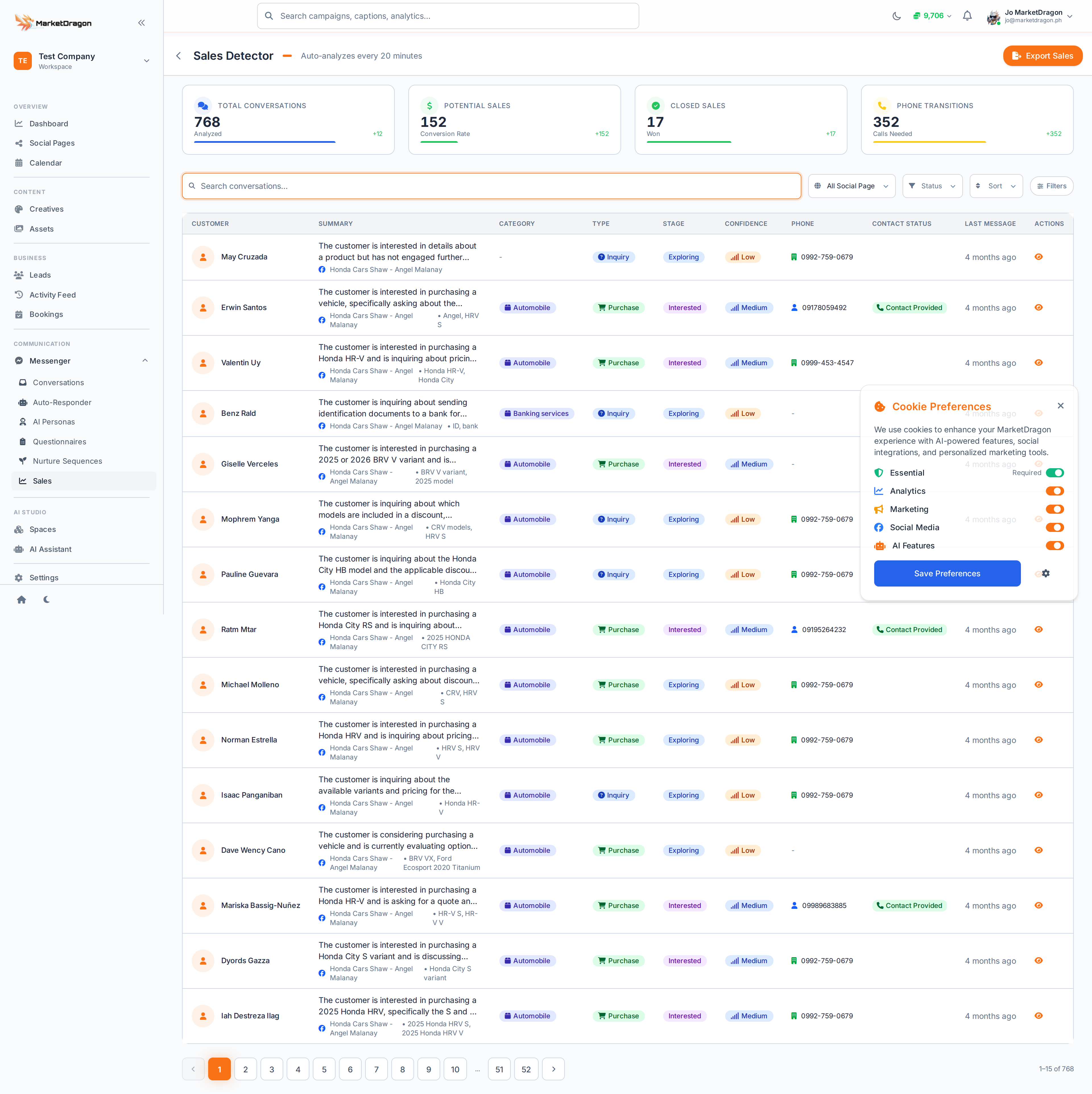Click the MarketDragon logo
The height and width of the screenshot is (1094, 1092).
(x=53, y=23)
